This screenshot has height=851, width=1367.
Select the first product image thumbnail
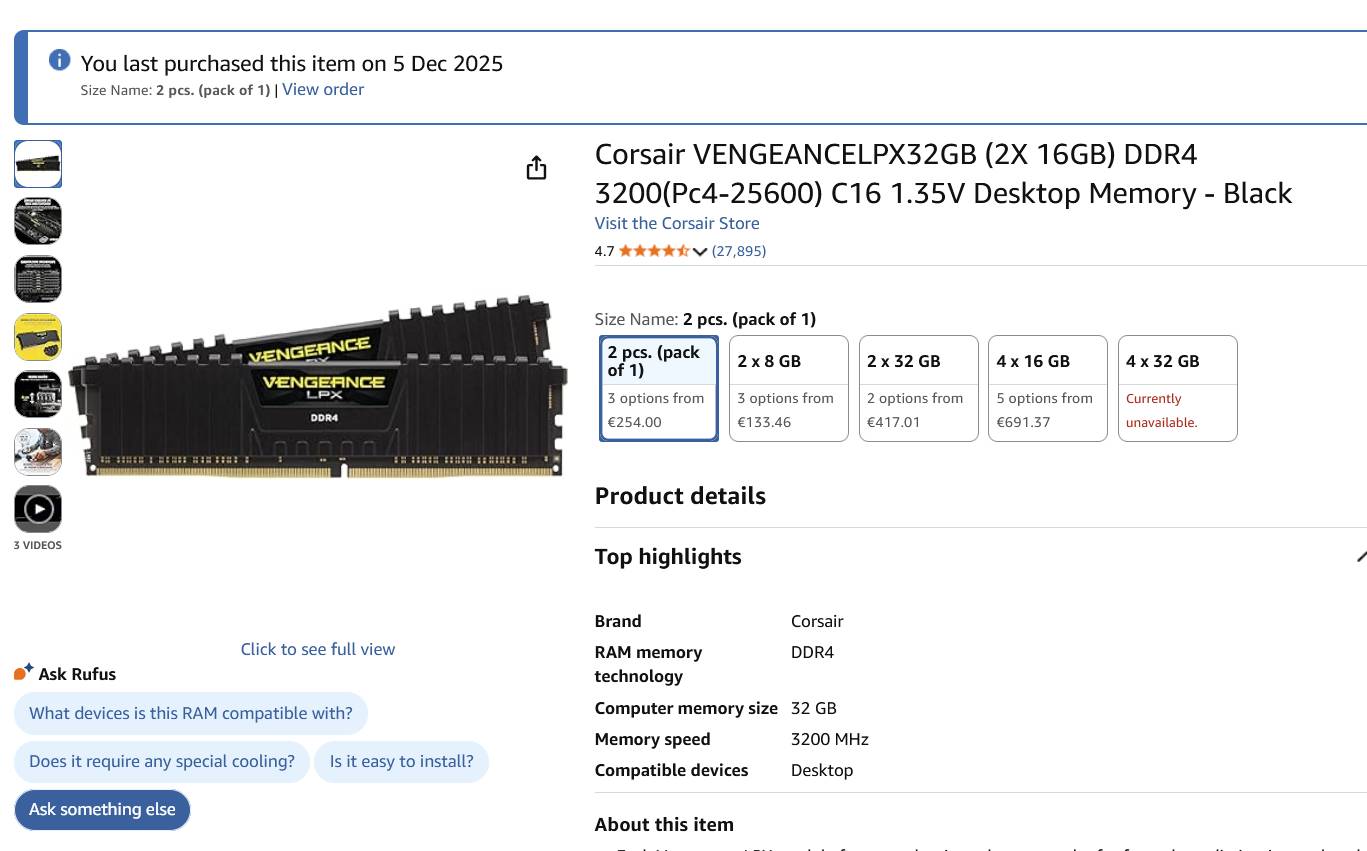38,164
